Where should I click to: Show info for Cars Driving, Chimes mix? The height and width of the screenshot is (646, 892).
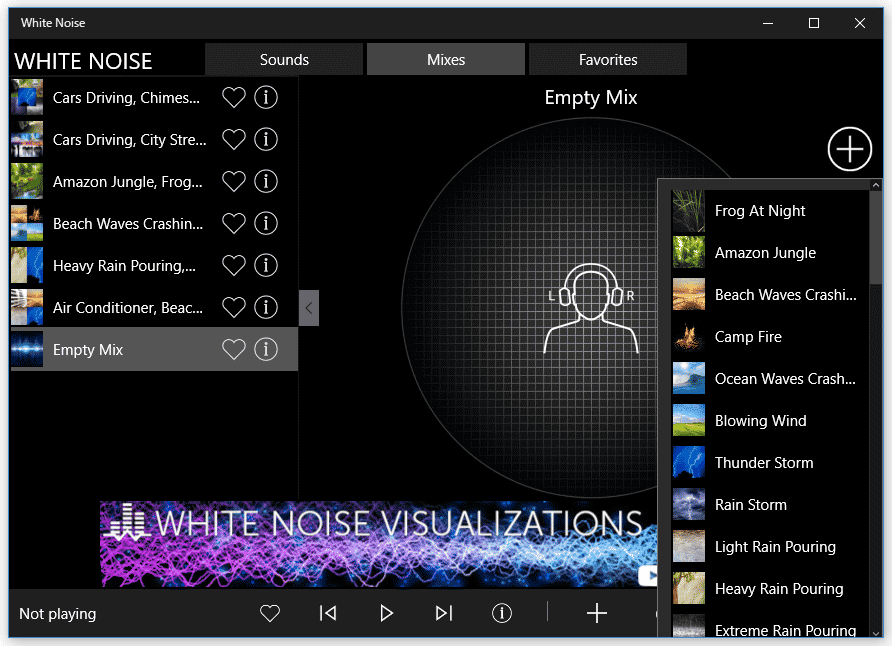pyautogui.click(x=266, y=97)
